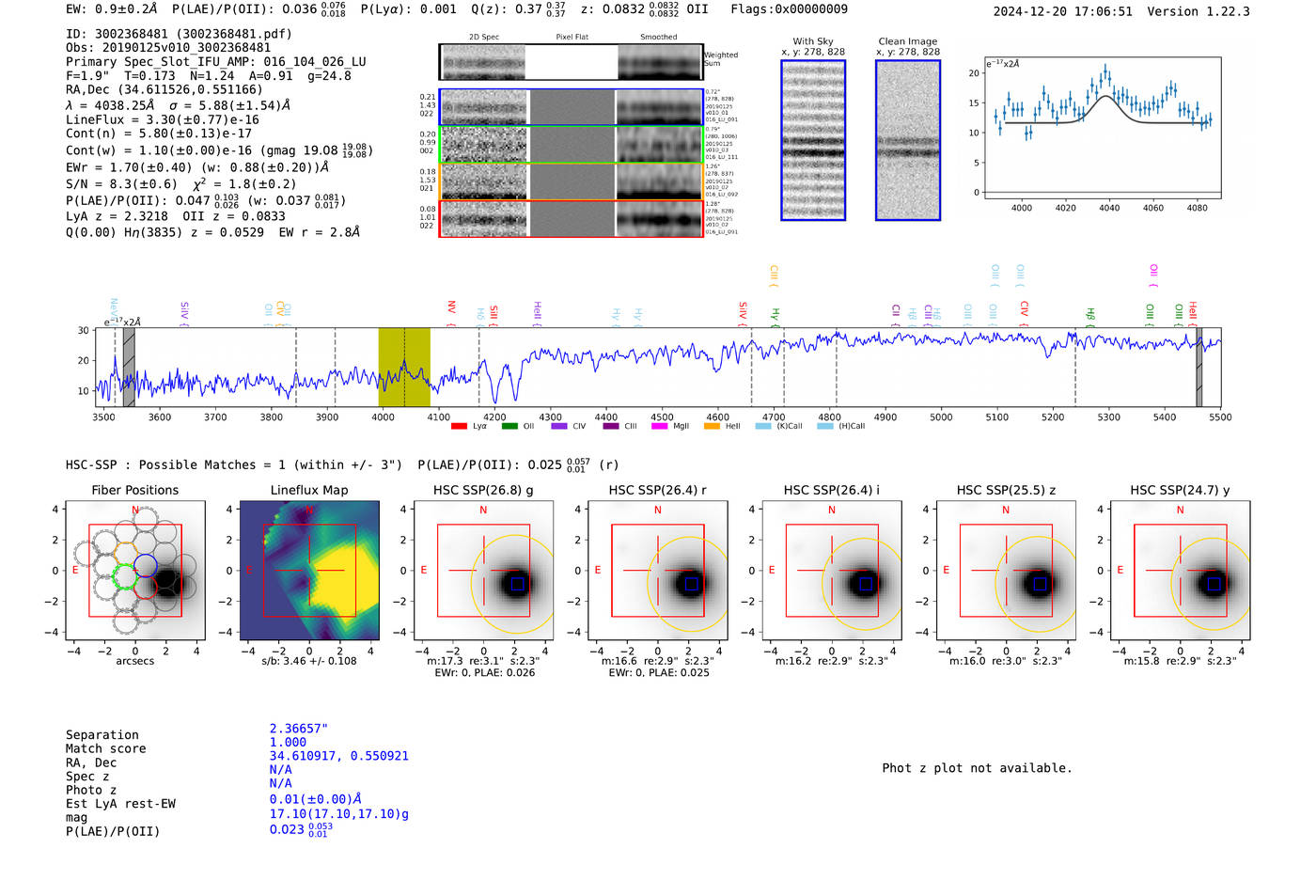The image size is (1316, 896).
Task: Click the Flags:0x00000009 header text
Action: (789, 9)
